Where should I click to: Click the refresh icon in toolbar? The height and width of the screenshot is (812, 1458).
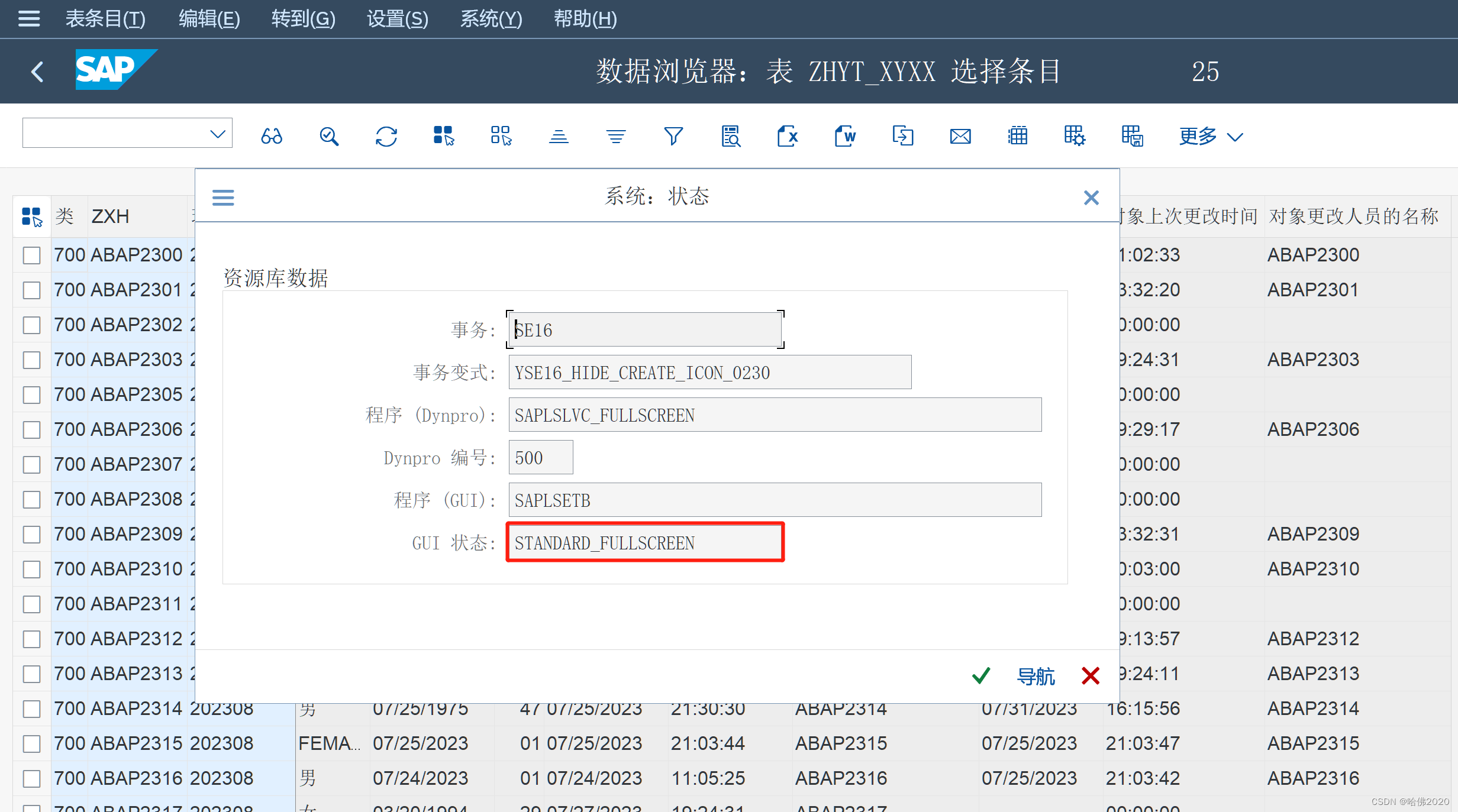click(x=386, y=137)
